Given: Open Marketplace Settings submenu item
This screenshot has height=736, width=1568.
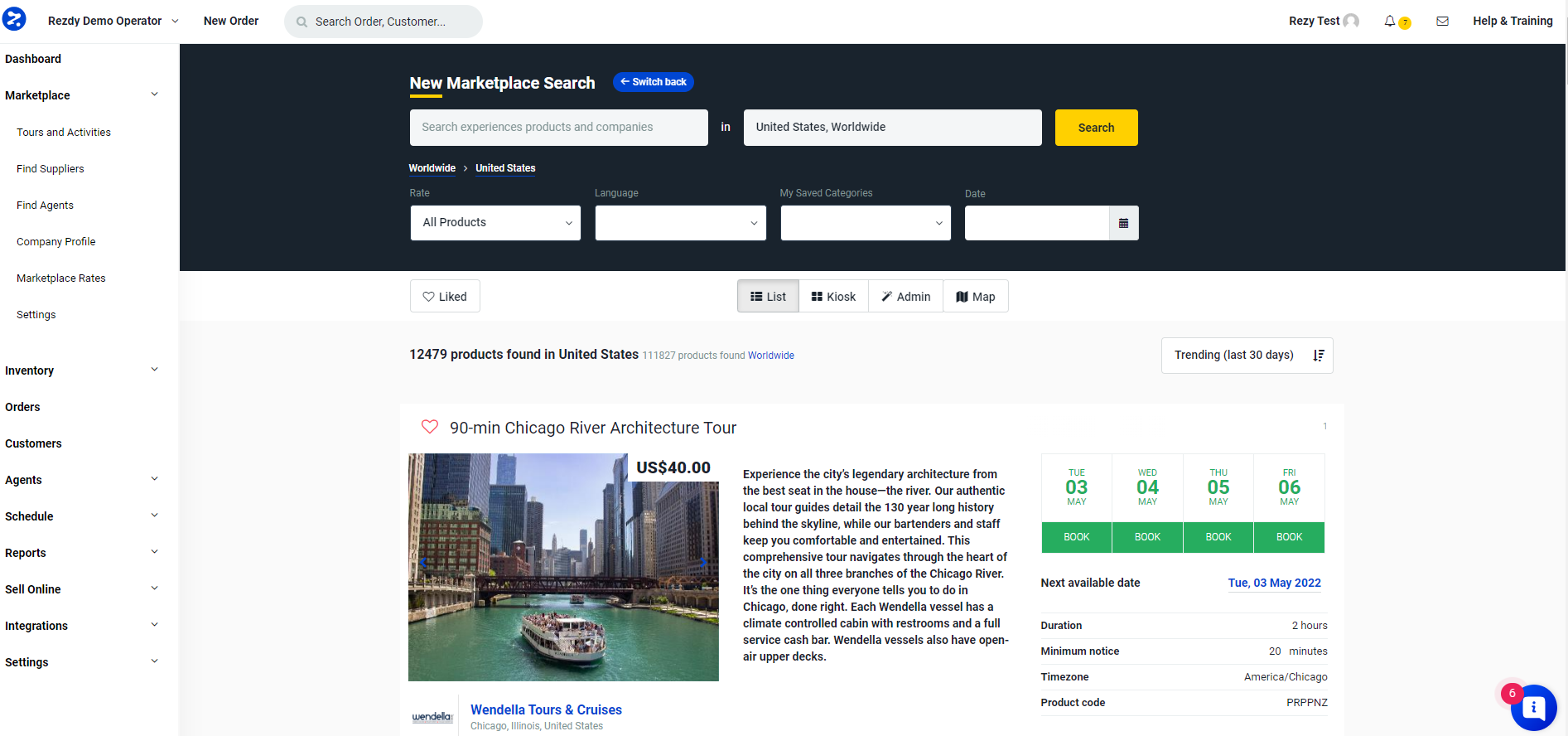Looking at the screenshot, I should 36,314.
